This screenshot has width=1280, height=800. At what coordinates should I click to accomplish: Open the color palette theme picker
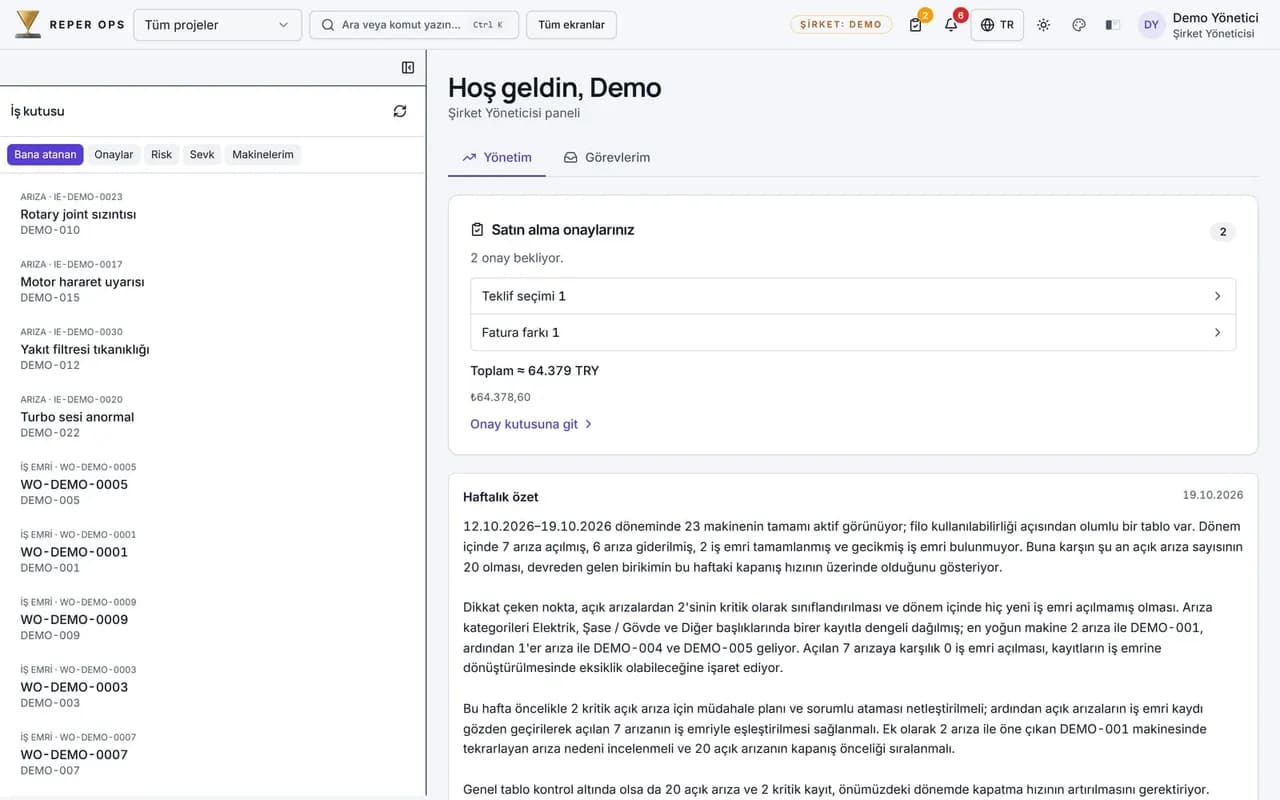[1079, 25]
